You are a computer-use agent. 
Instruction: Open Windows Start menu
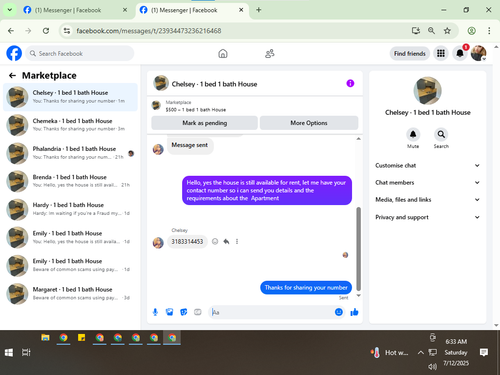(x=9, y=352)
